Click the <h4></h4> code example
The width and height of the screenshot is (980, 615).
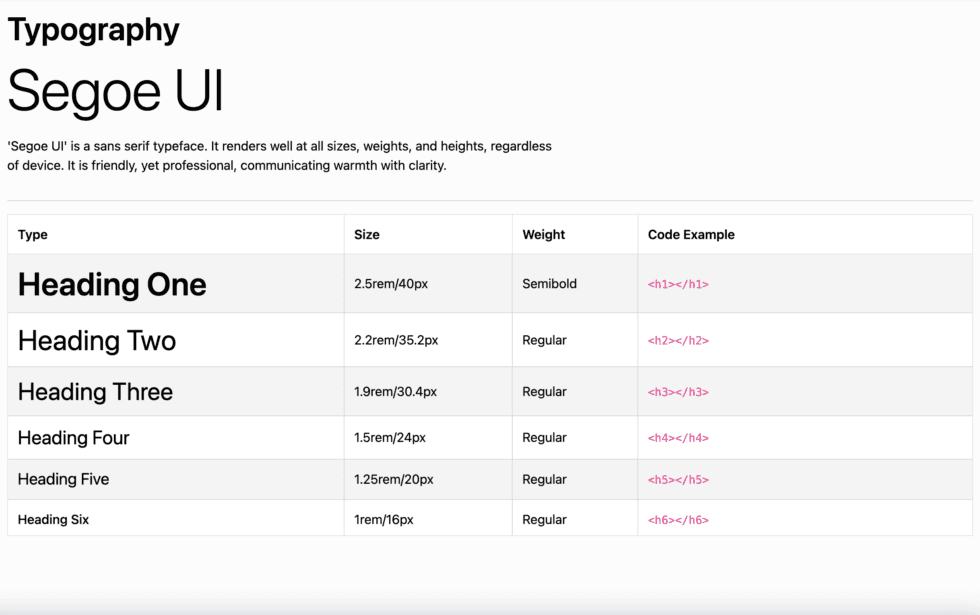click(x=678, y=438)
